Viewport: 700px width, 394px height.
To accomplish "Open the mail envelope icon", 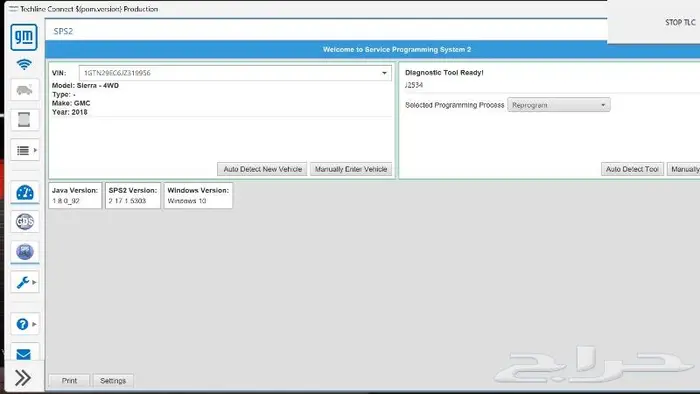I will click(24, 354).
